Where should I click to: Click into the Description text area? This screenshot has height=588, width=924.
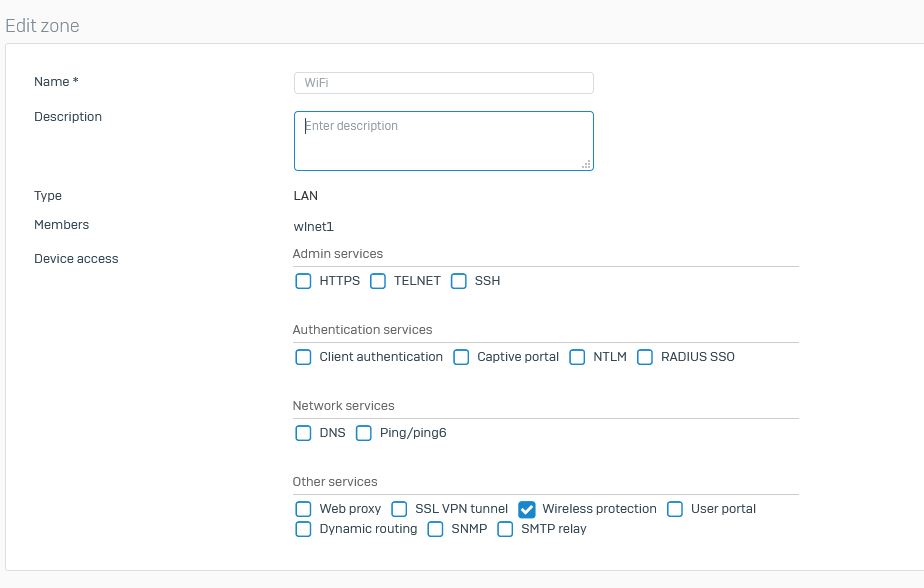coord(444,141)
